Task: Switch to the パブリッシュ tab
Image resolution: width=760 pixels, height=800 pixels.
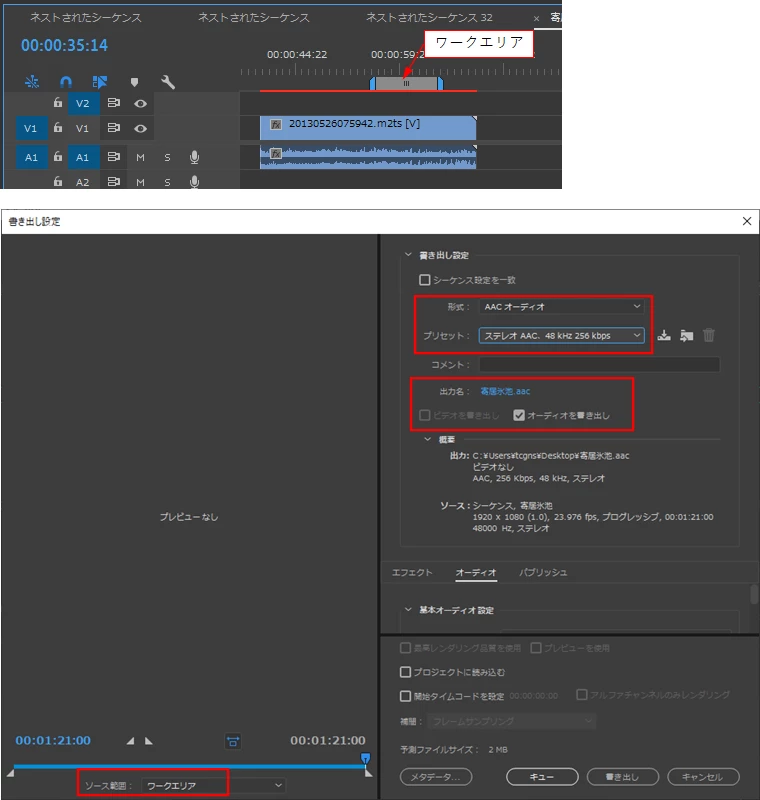Action: click(543, 572)
